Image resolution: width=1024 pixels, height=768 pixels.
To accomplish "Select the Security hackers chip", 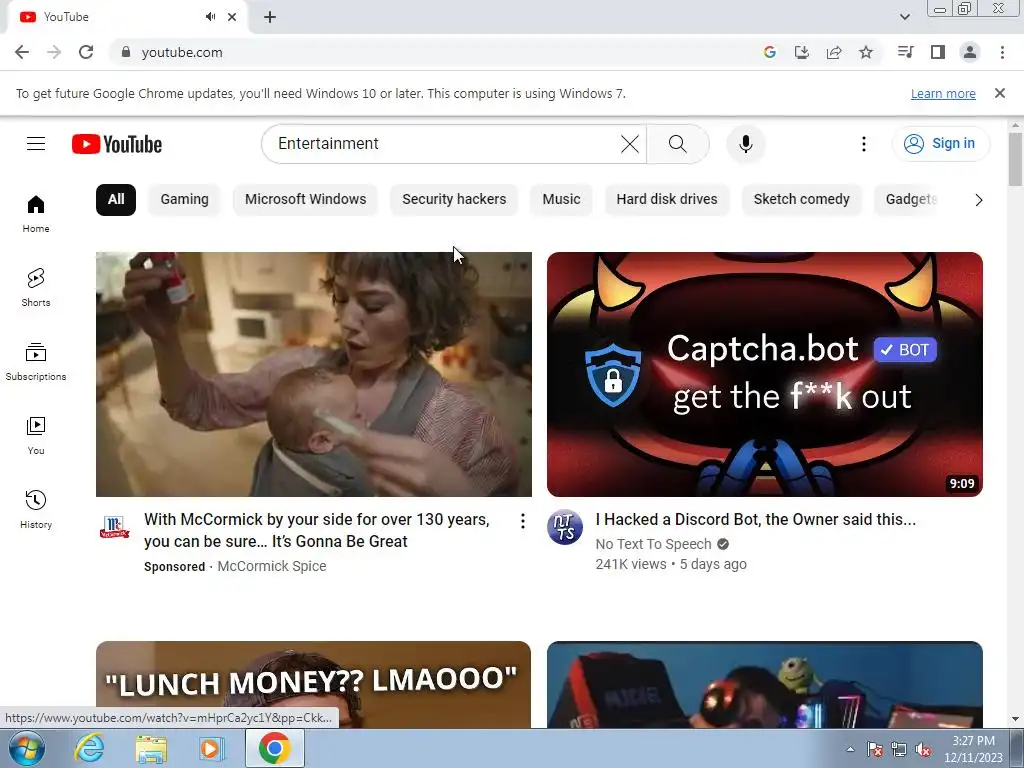I will pyautogui.click(x=454, y=200).
